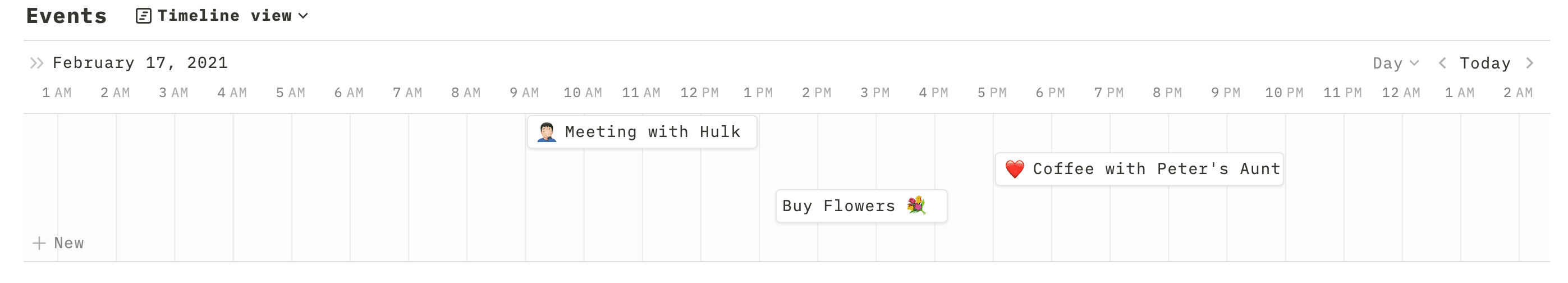Go to previous day with left arrow
This screenshot has width=1568, height=283.
(1442, 63)
